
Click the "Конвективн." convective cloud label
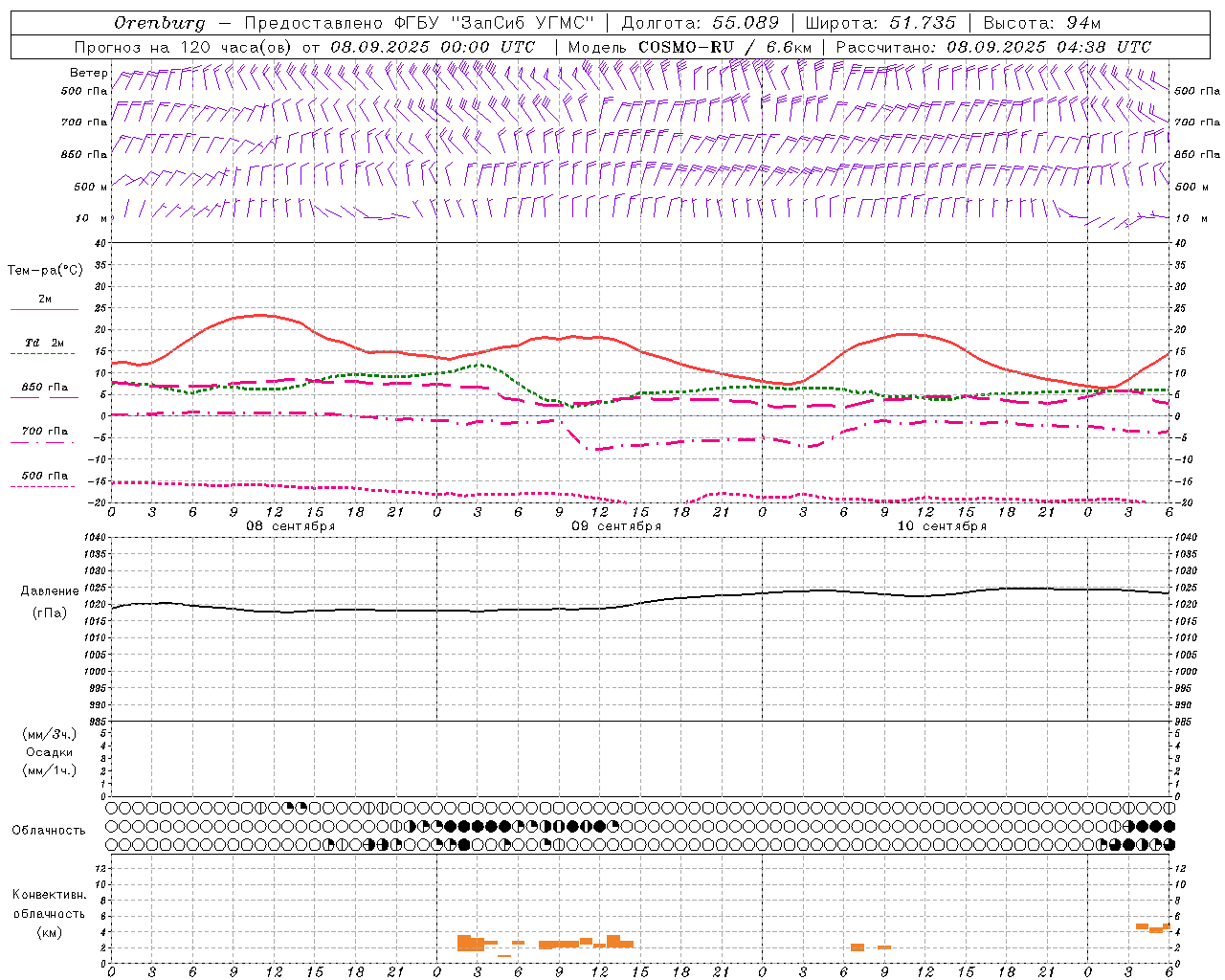click(x=49, y=895)
